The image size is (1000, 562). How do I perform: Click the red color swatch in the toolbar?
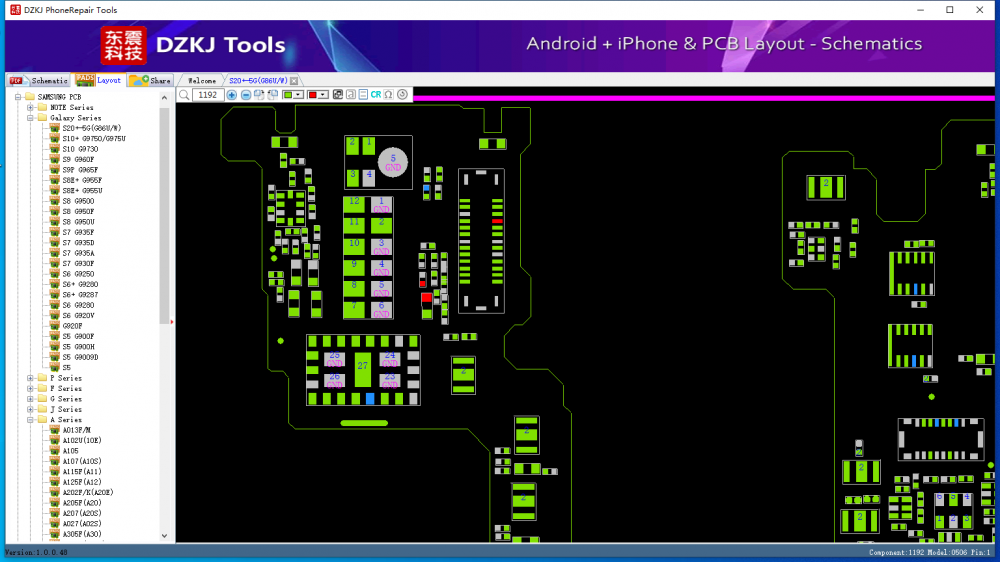point(312,95)
